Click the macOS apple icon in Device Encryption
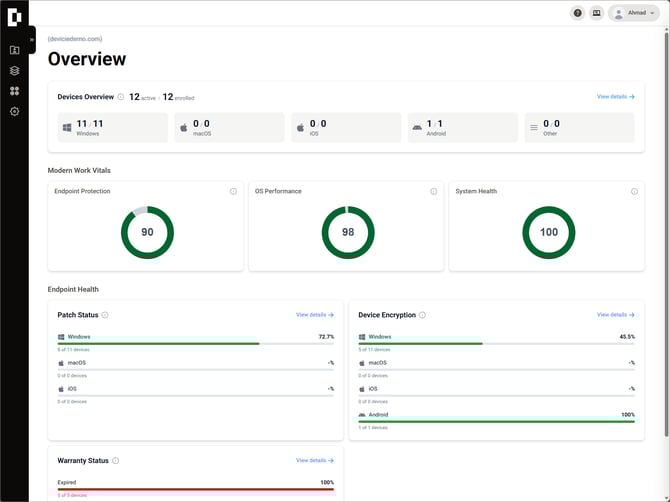The width and height of the screenshot is (670, 502). [362, 363]
